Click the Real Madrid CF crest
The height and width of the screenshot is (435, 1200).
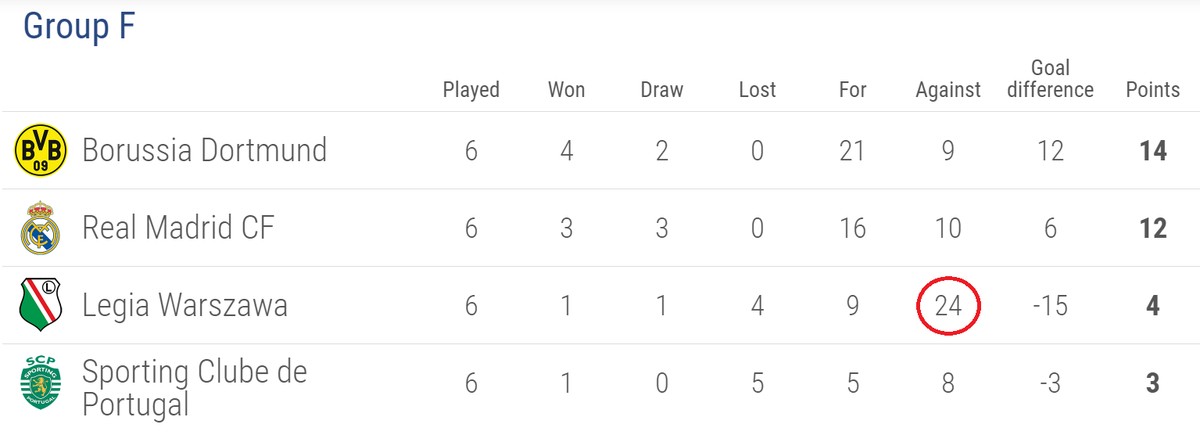coord(40,228)
